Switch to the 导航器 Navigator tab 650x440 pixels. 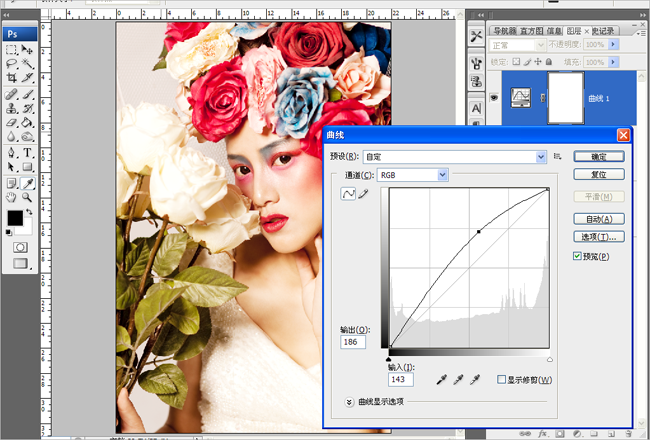click(503, 31)
